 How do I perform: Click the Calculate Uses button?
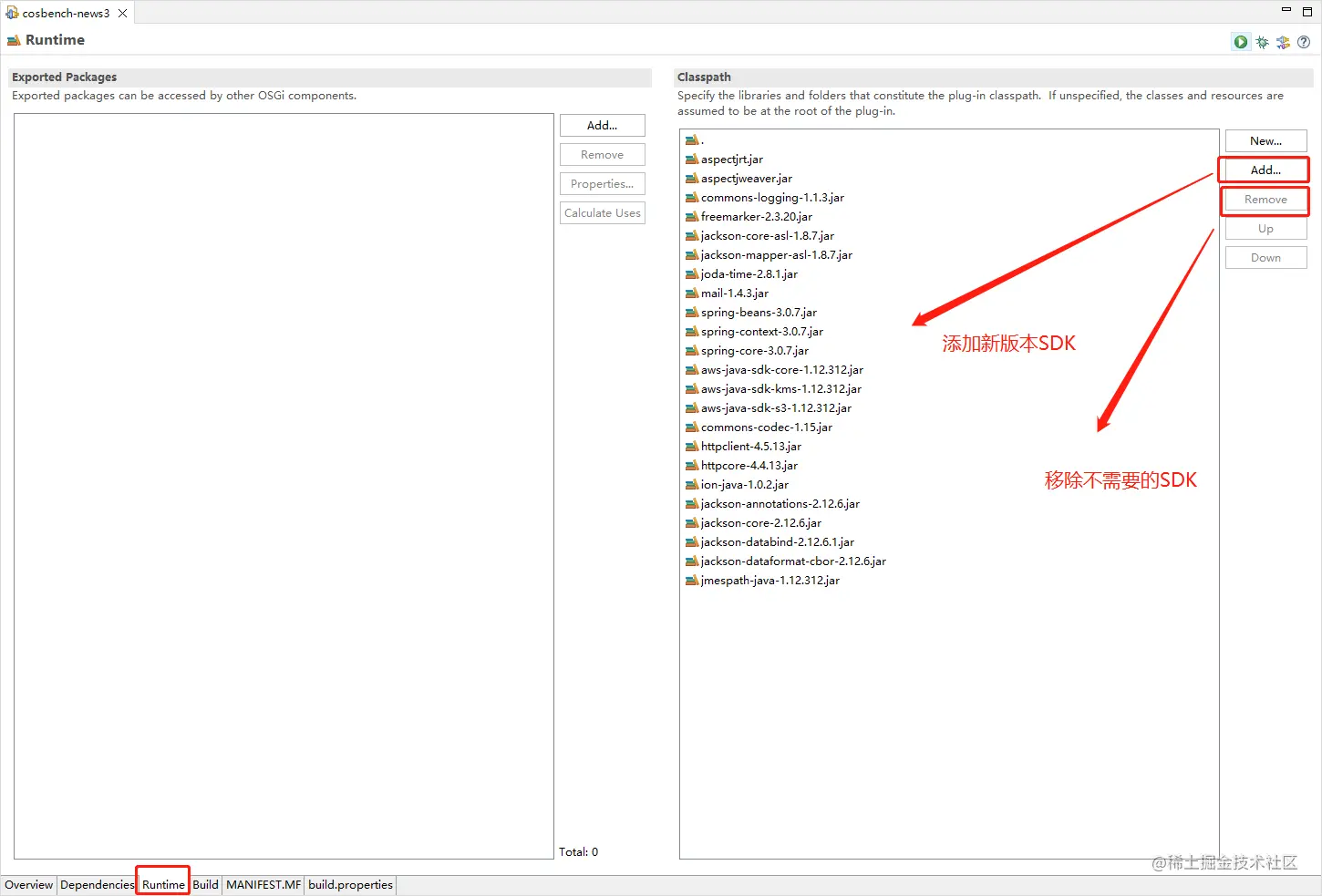pos(603,213)
